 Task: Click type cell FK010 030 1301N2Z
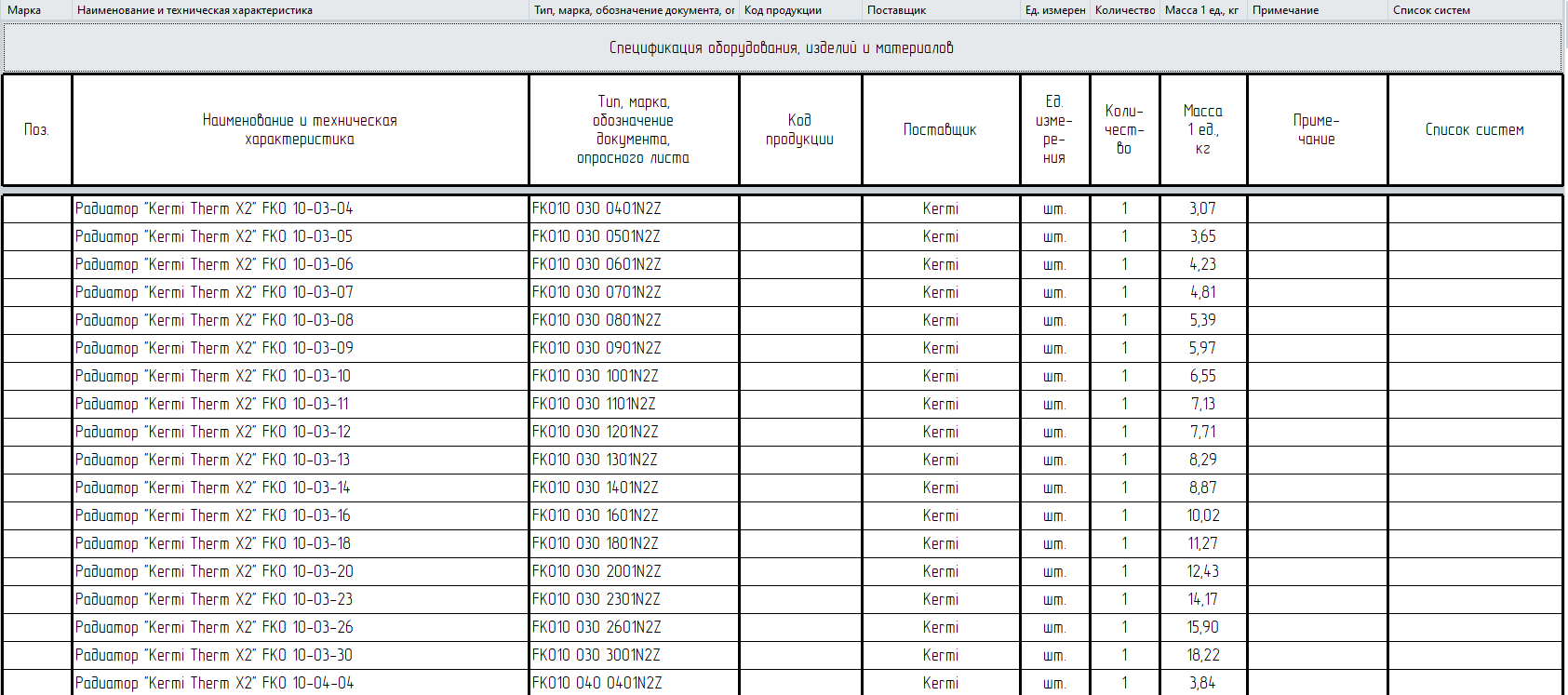coord(635,460)
